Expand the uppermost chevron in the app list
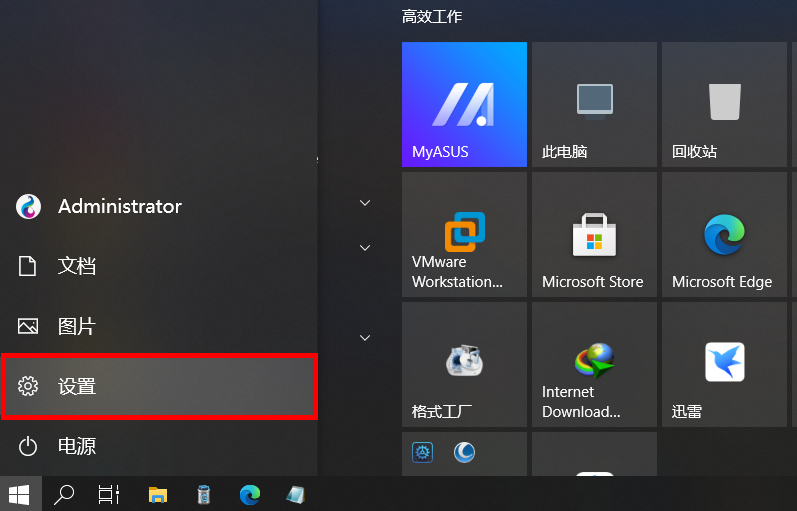 365,203
